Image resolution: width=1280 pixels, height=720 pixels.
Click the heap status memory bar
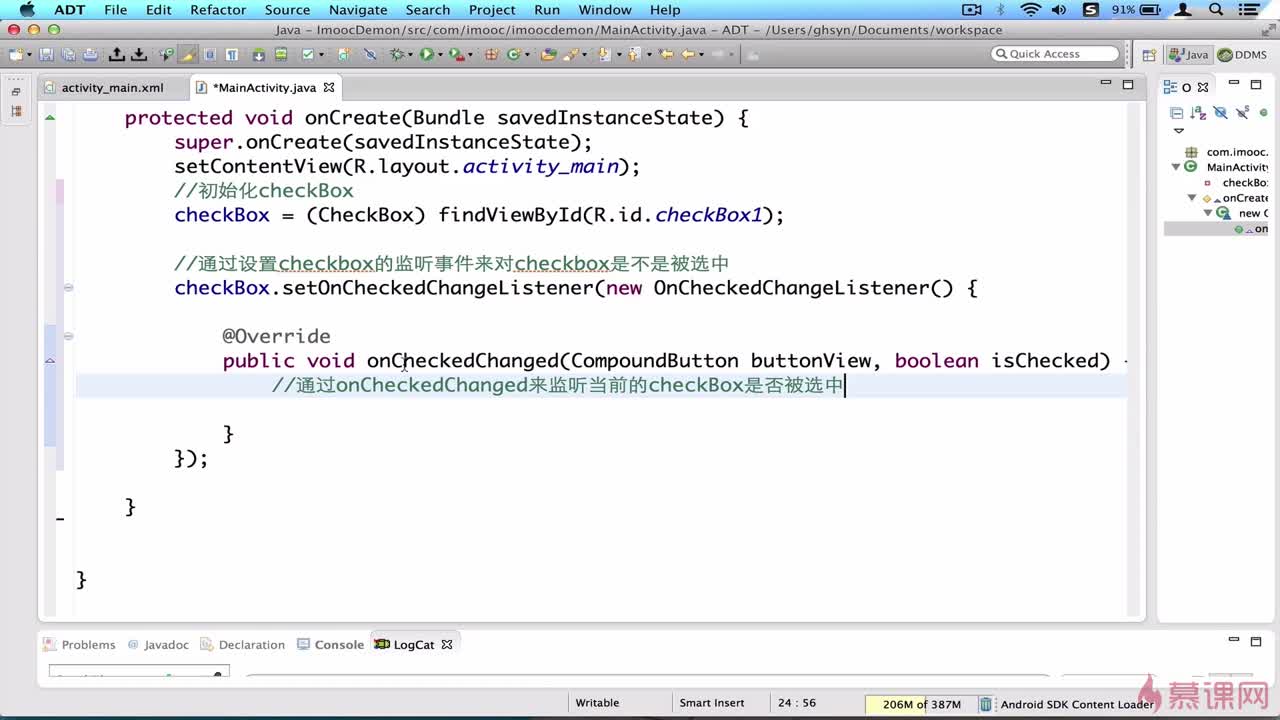(x=921, y=704)
